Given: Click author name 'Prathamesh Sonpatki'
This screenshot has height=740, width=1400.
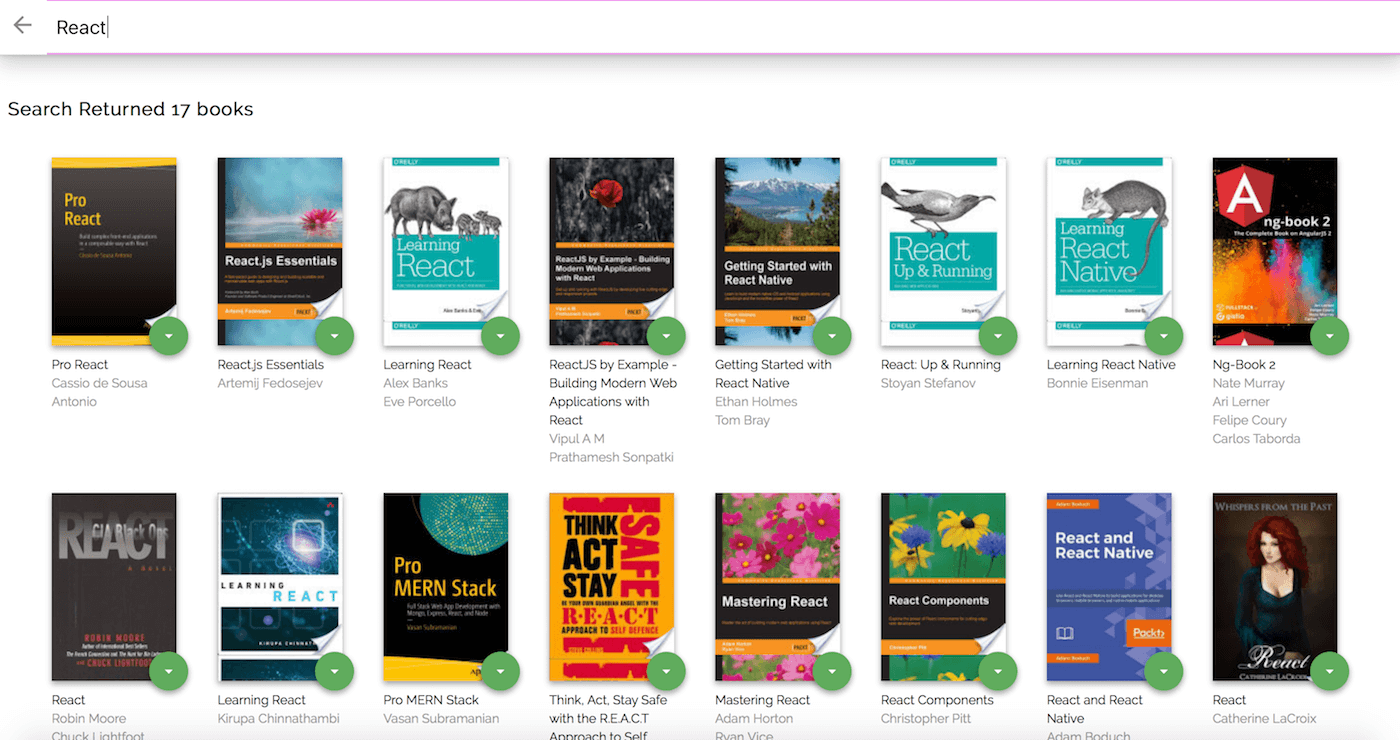Looking at the screenshot, I should click(612, 457).
